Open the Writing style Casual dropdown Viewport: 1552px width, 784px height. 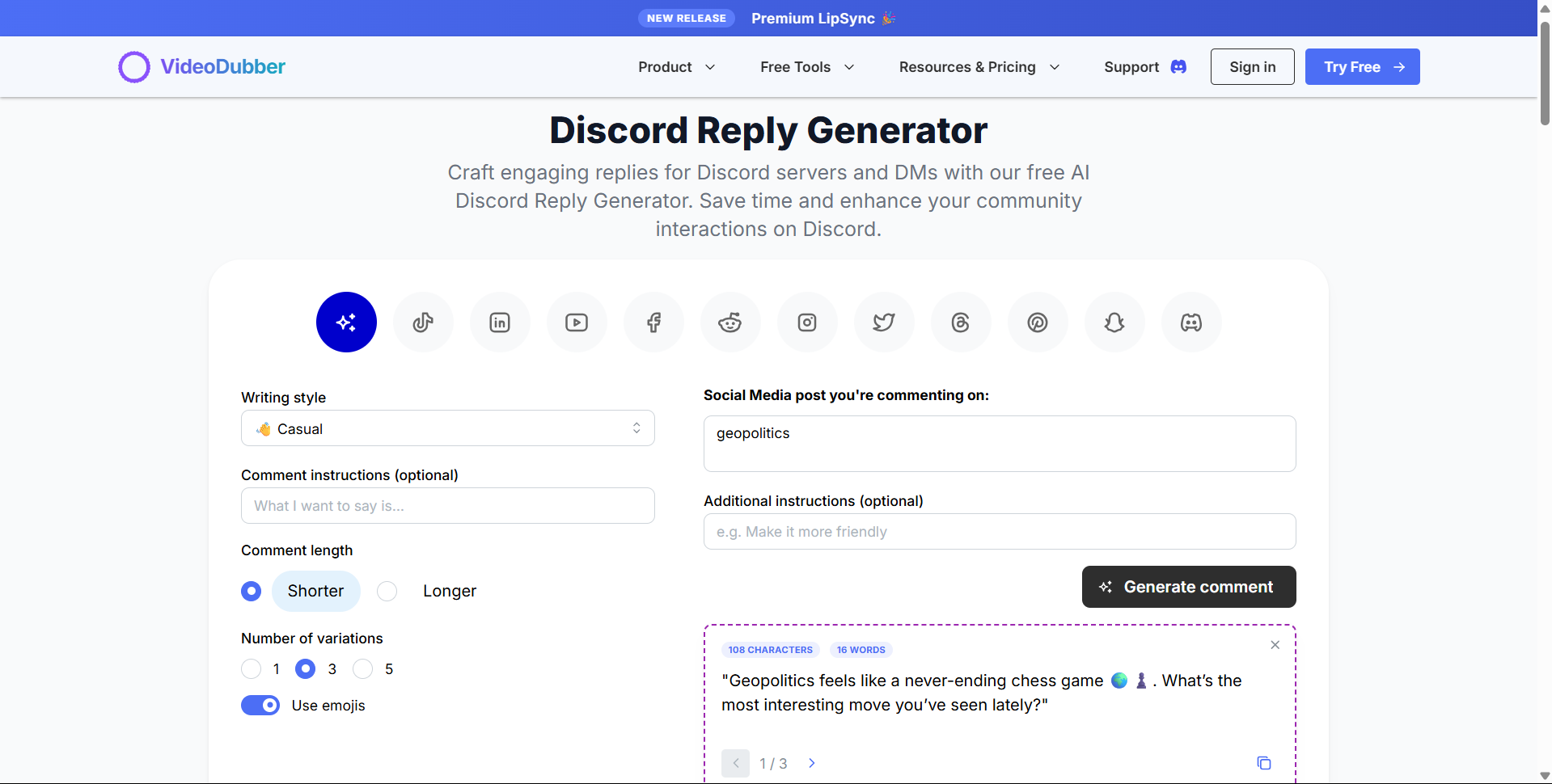click(x=448, y=428)
